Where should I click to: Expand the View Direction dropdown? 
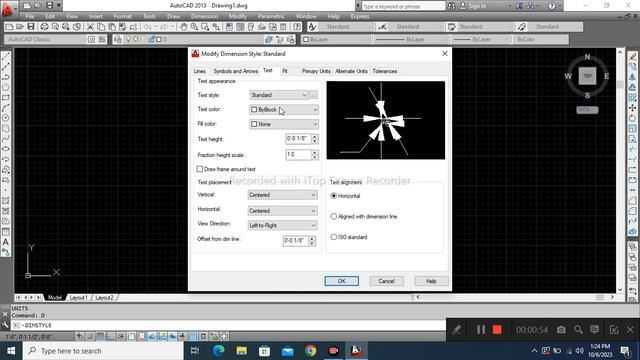coord(282,225)
